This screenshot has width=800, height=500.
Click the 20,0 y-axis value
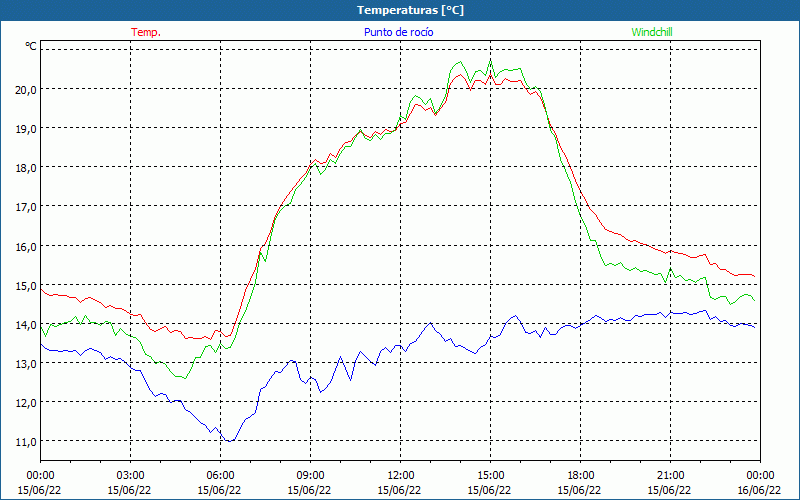click(26, 90)
